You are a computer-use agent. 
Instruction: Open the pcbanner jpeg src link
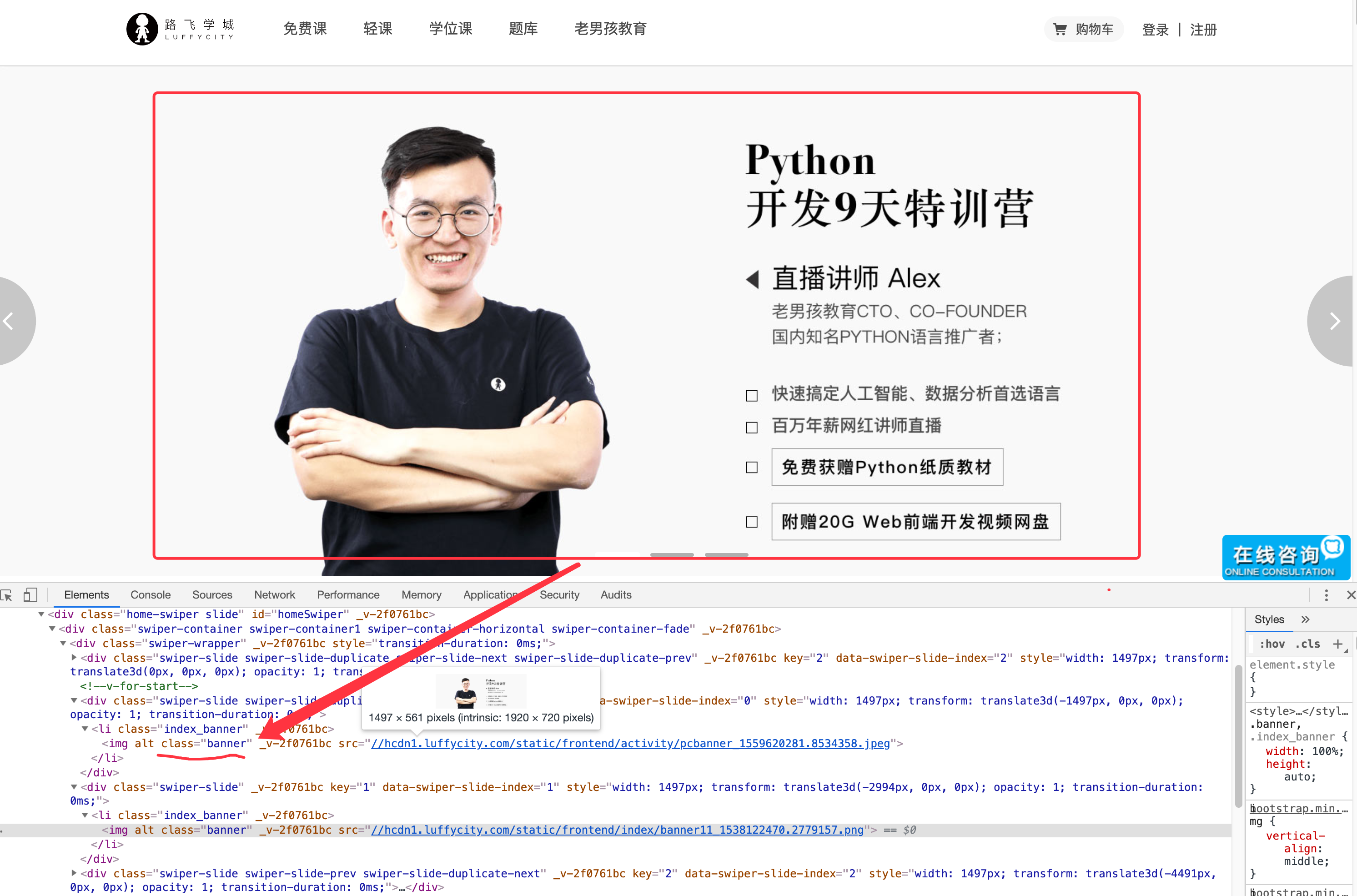[x=630, y=744]
